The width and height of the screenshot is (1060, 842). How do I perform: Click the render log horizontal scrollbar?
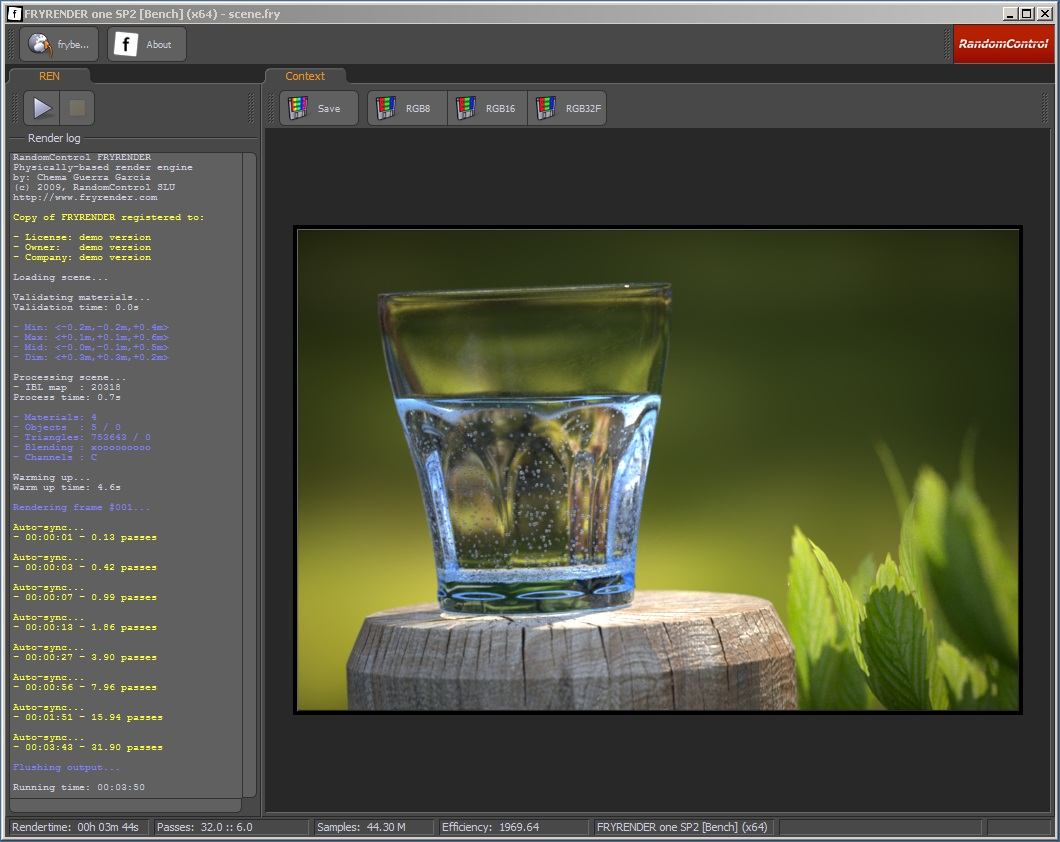125,805
